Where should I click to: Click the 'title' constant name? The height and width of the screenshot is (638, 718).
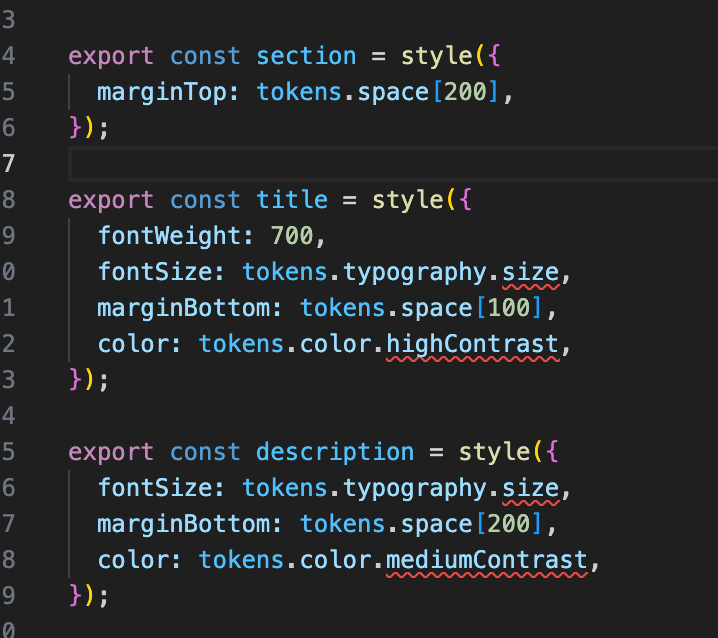[292, 200]
